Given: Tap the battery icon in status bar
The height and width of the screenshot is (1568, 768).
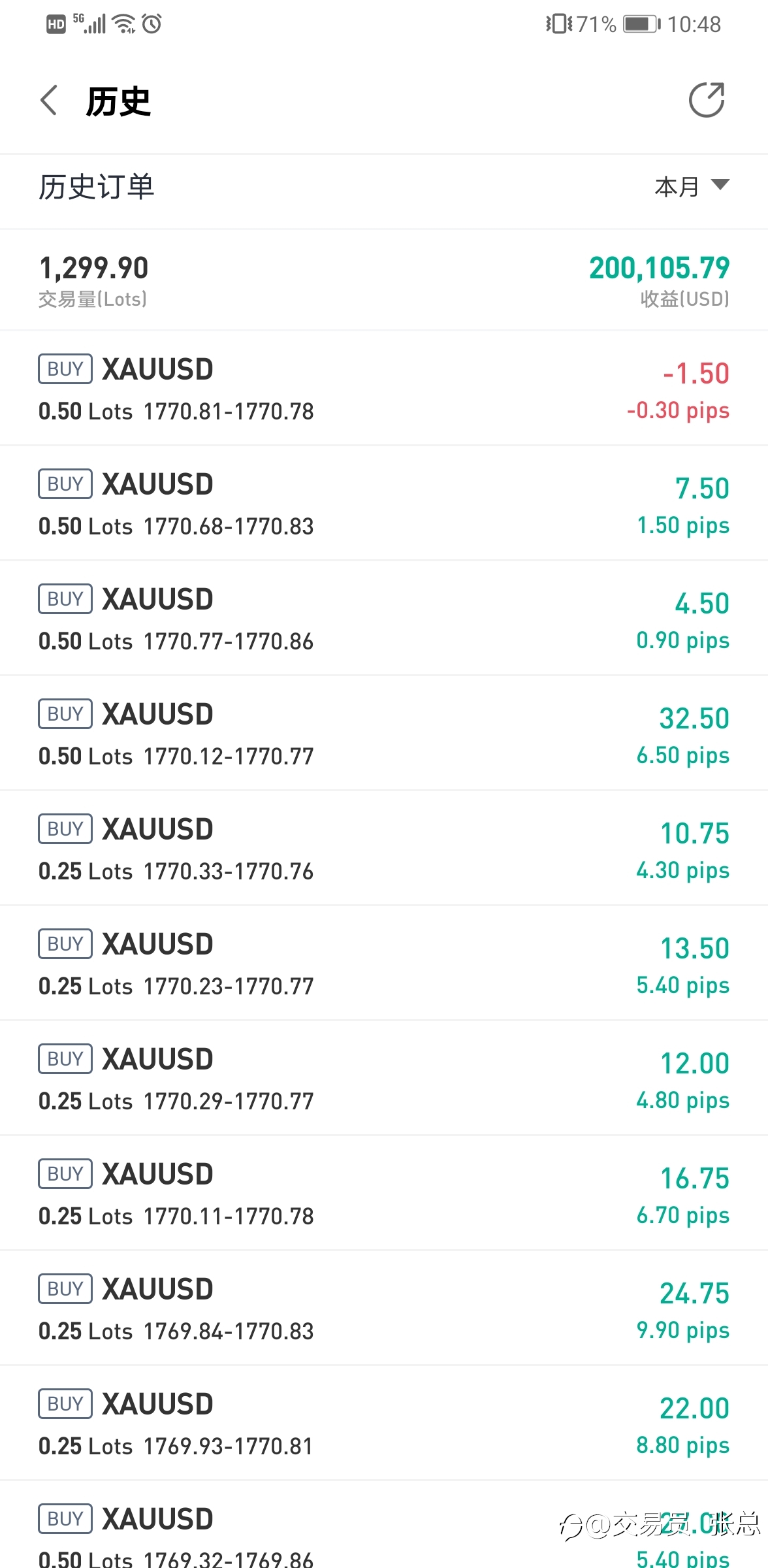Looking at the screenshot, I should [641, 25].
